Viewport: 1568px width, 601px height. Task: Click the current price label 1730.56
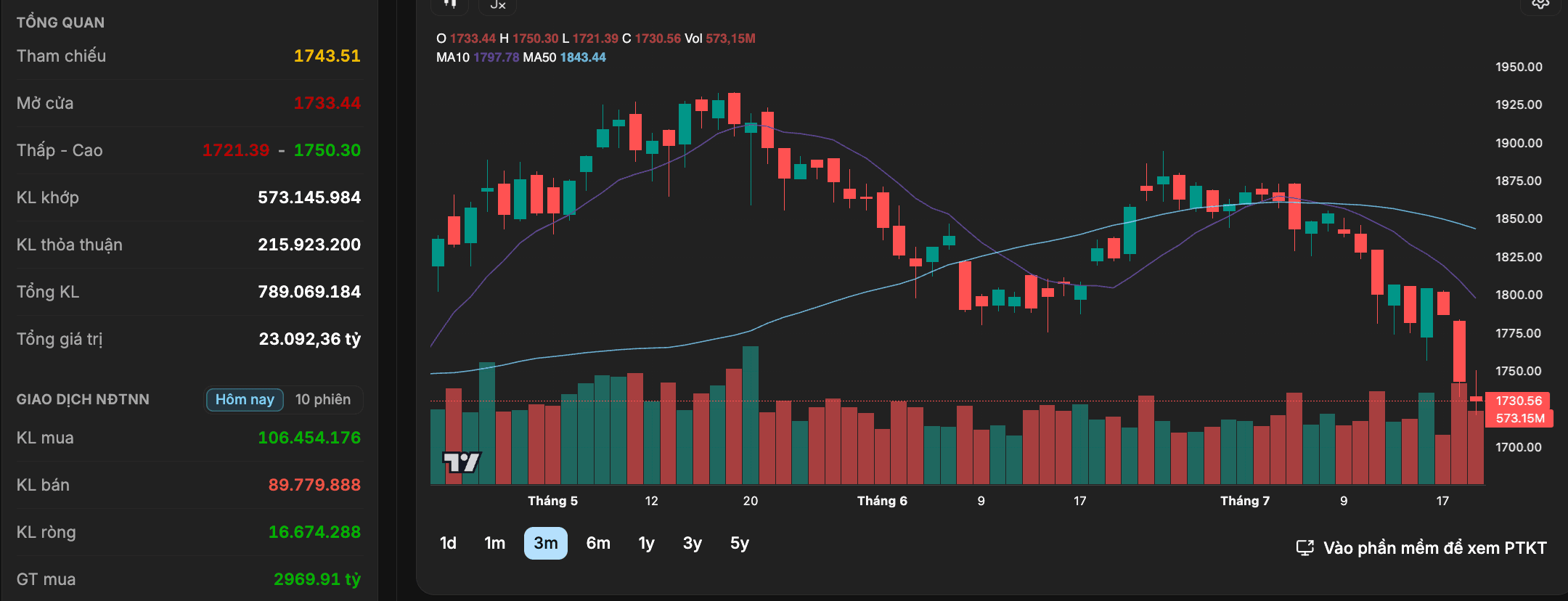pyautogui.click(x=1519, y=401)
